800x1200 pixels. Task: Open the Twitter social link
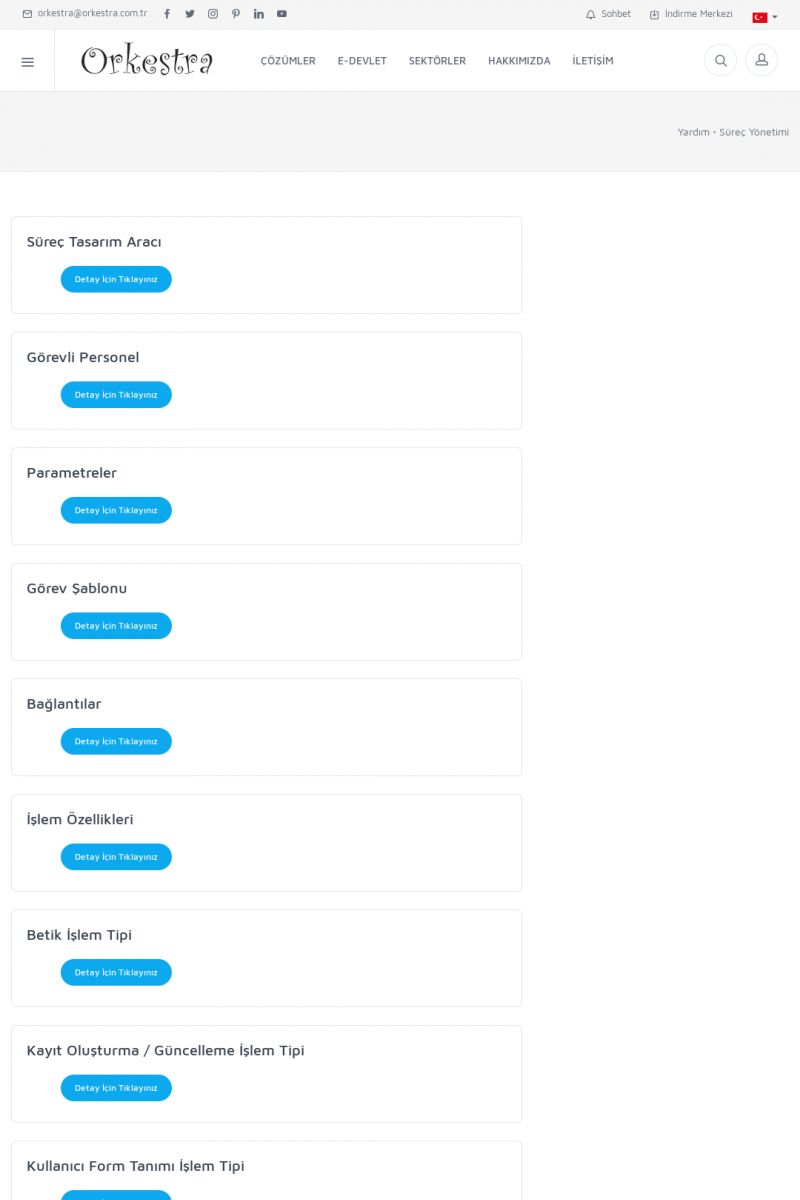(x=190, y=14)
